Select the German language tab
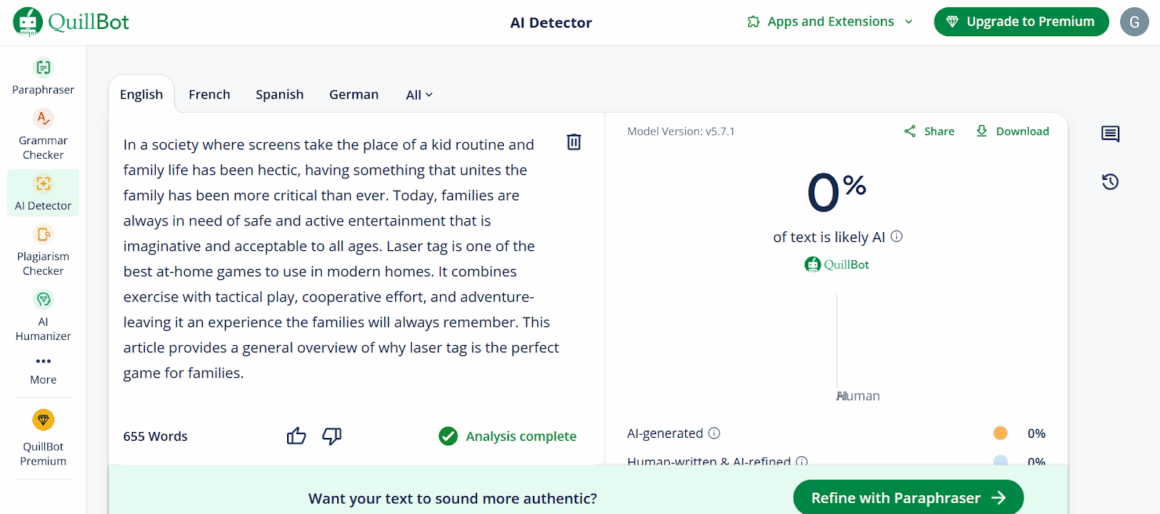1160x514 pixels. 354,95
